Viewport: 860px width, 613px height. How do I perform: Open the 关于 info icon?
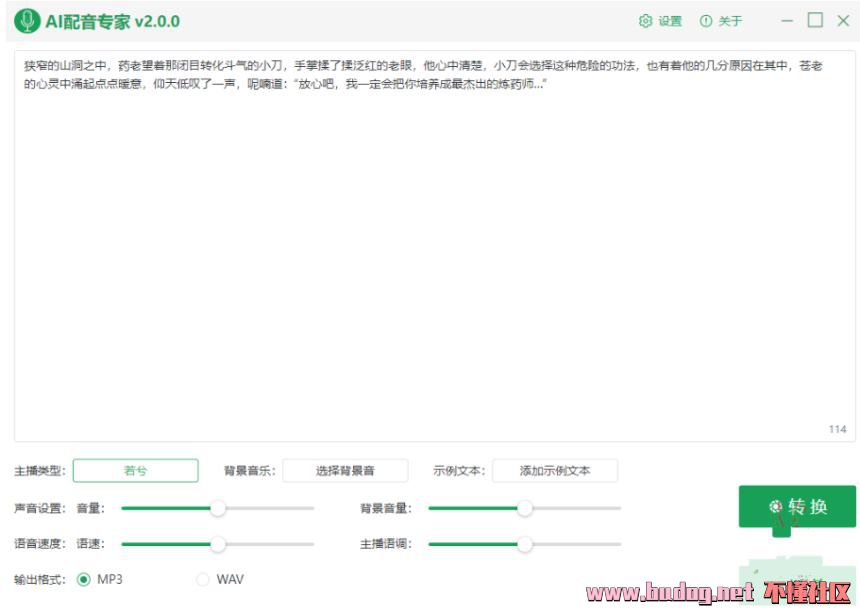coord(706,21)
